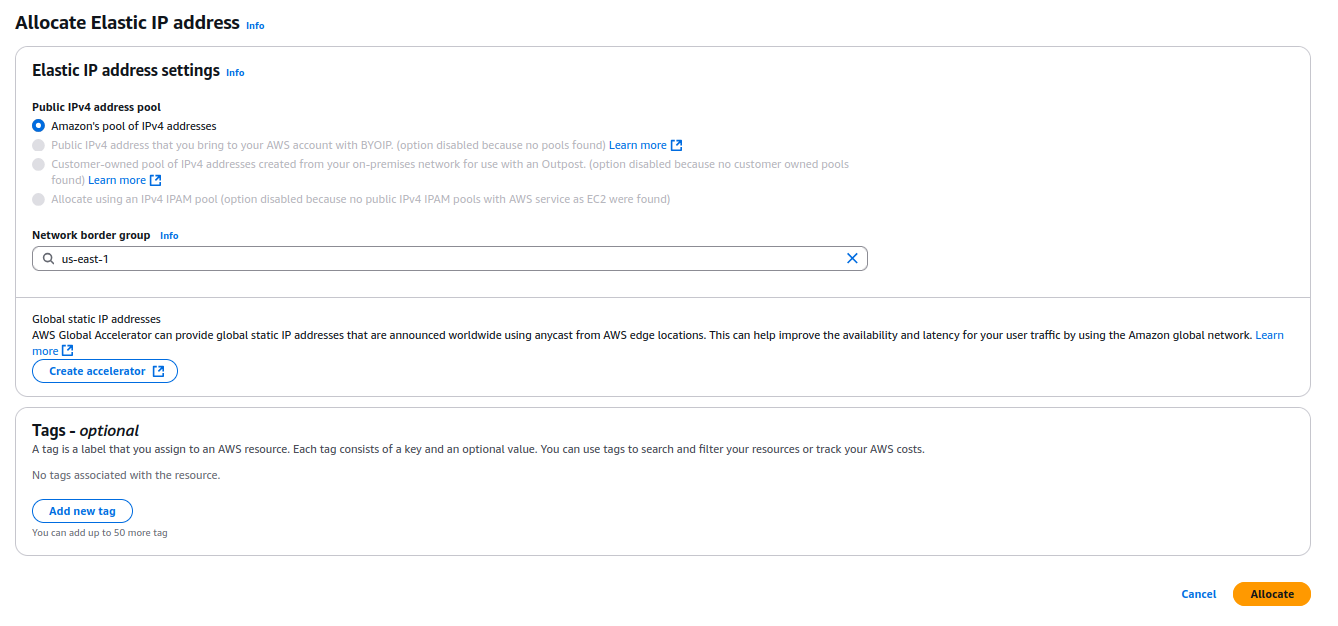Click external link icon after Global Accelerator Learn more
Viewport: 1338px width, 626px height.
point(67,351)
